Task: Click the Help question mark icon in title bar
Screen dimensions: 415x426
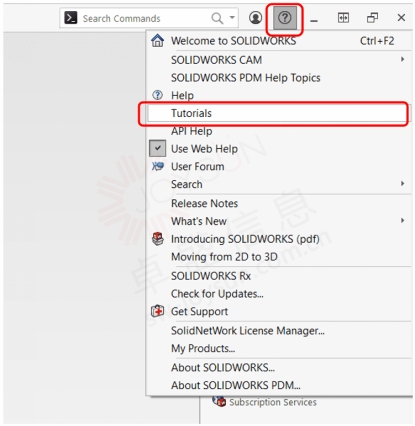Action: [x=285, y=18]
